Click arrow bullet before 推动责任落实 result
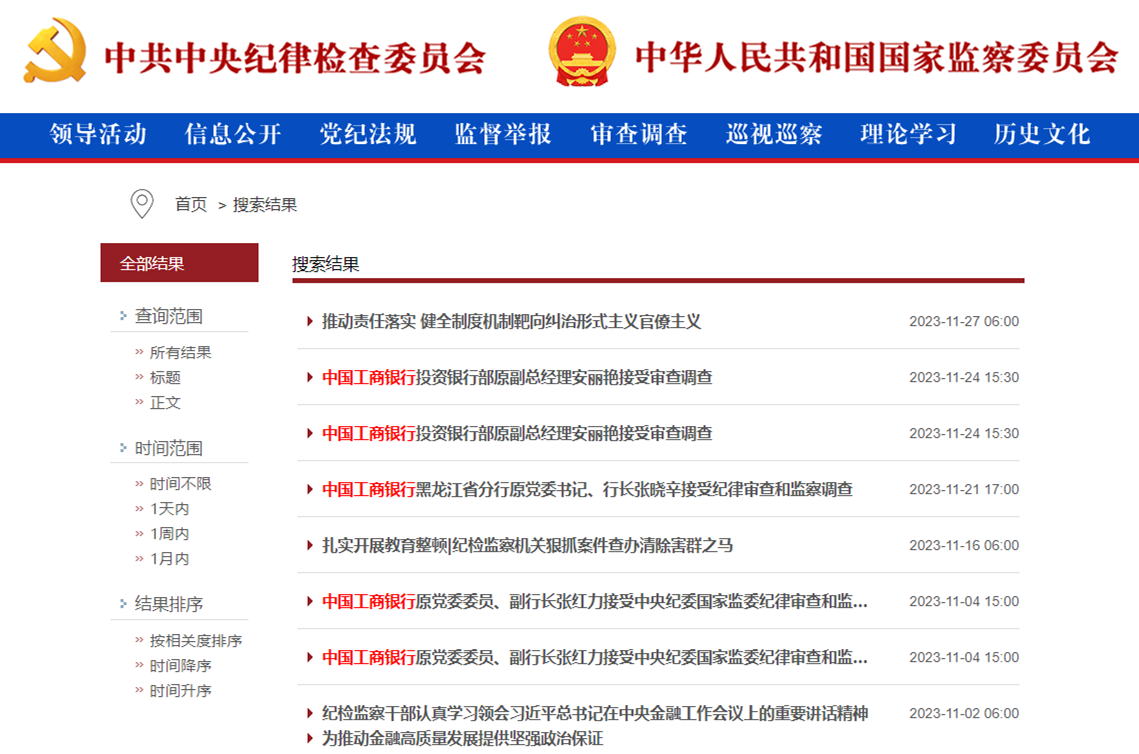1139x754 pixels. pos(310,321)
